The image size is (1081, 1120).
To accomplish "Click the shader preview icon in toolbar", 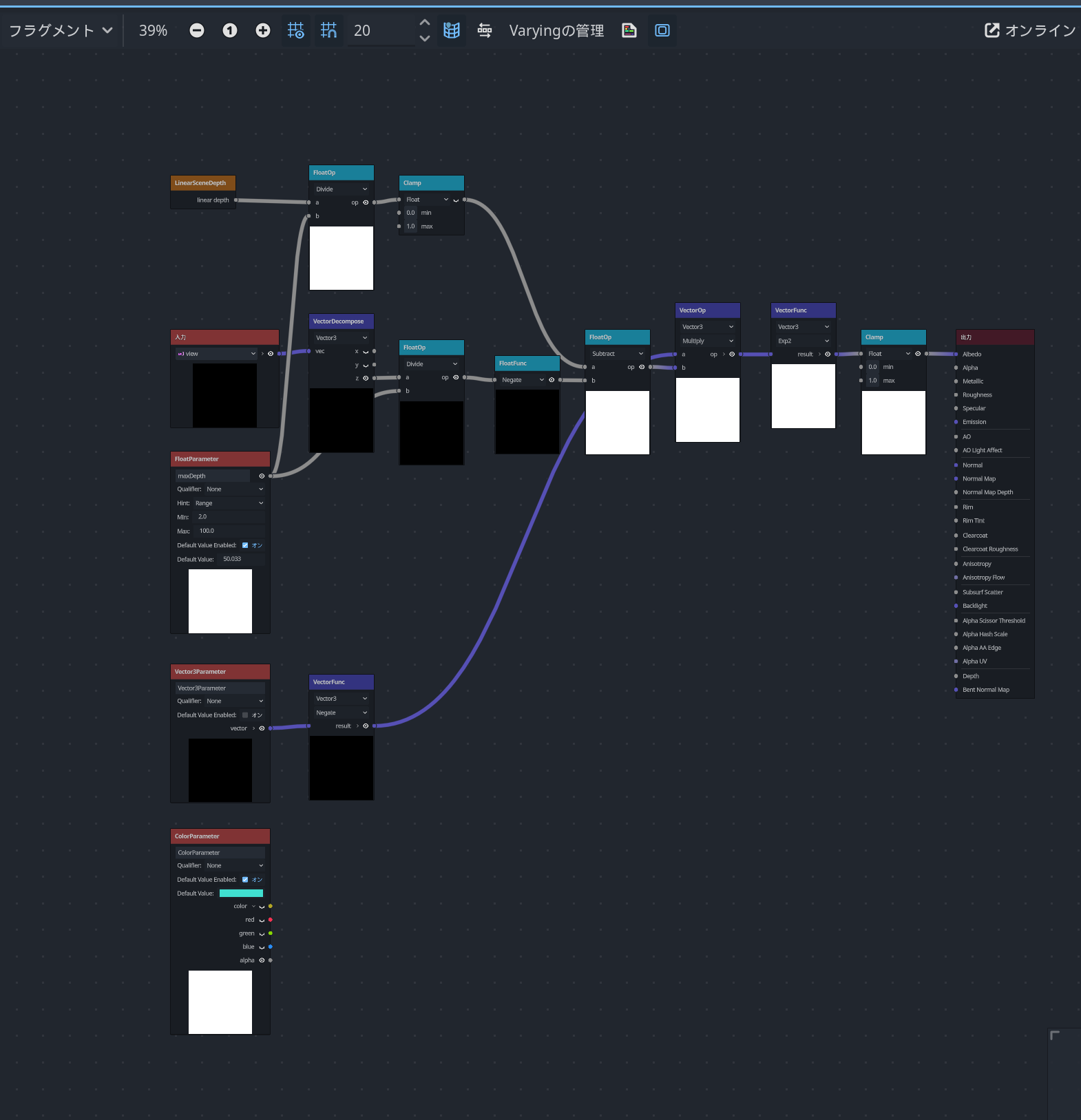I will pyautogui.click(x=662, y=30).
